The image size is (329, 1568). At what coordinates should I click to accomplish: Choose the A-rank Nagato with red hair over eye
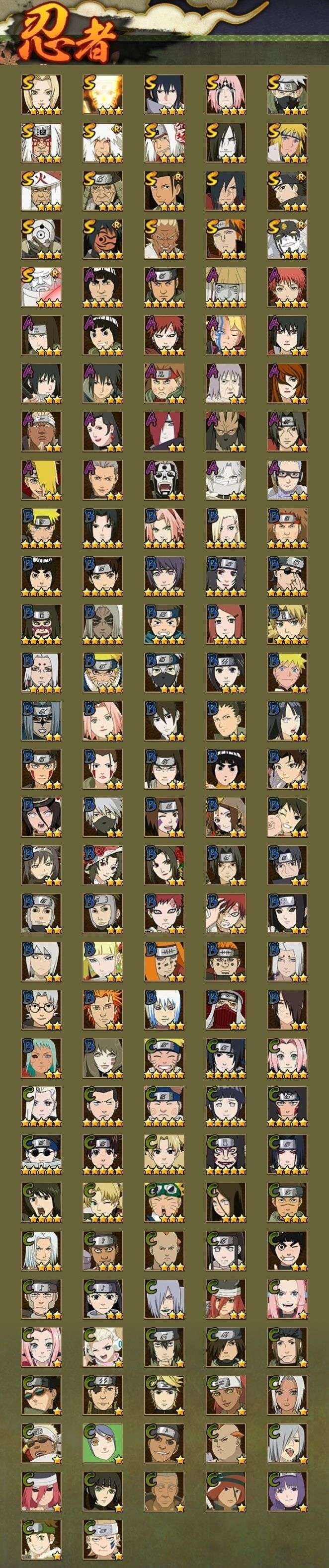(x=164, y=432)
